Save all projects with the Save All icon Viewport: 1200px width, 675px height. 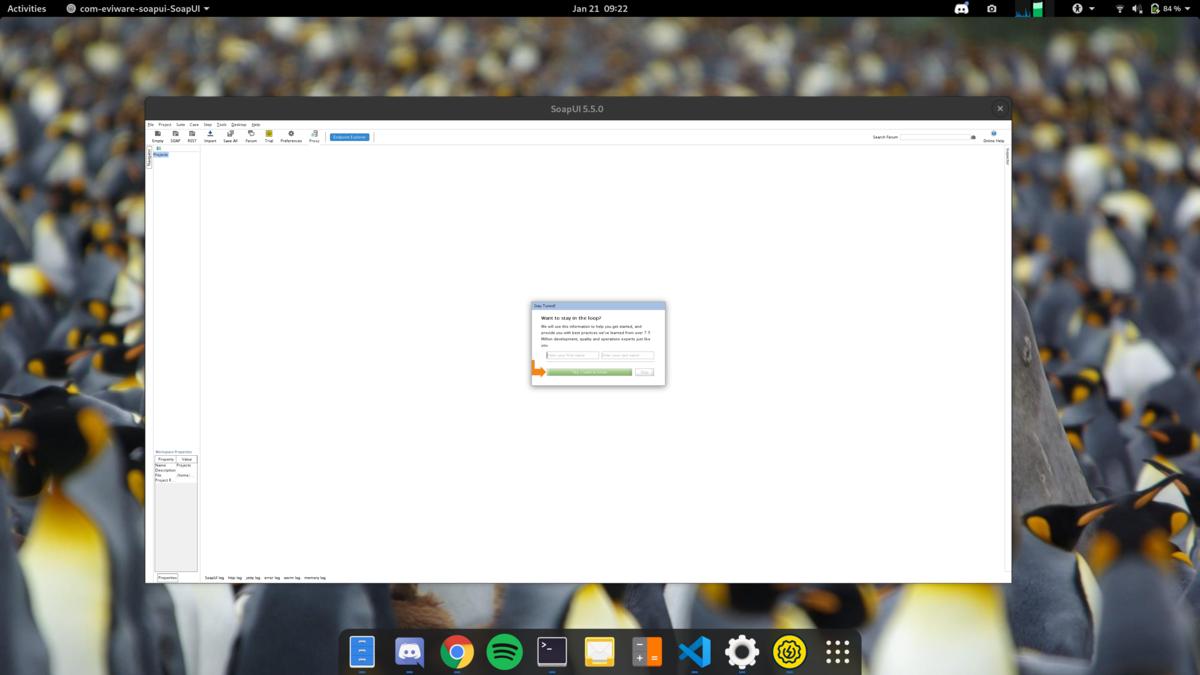(231, 136)
